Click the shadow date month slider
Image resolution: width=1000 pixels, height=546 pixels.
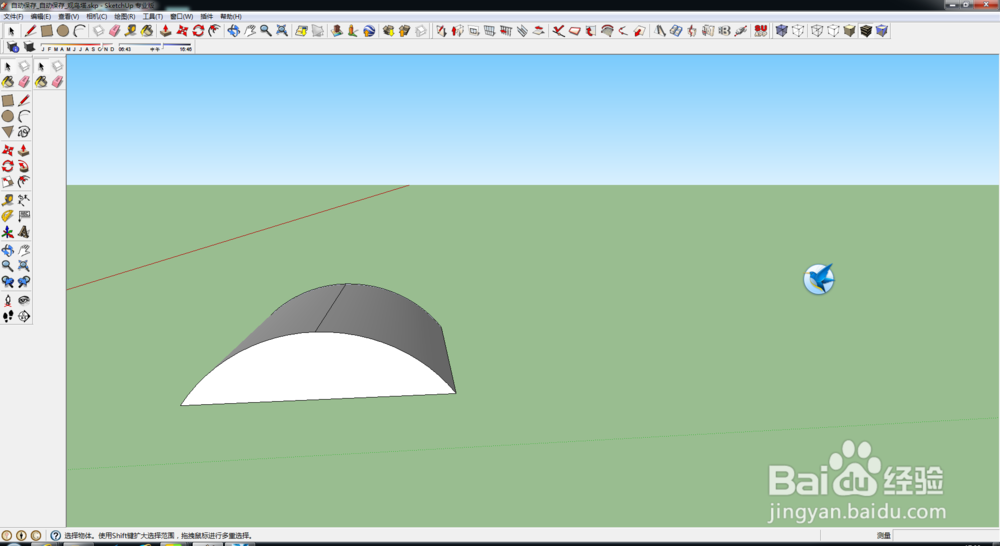[78, 47]
